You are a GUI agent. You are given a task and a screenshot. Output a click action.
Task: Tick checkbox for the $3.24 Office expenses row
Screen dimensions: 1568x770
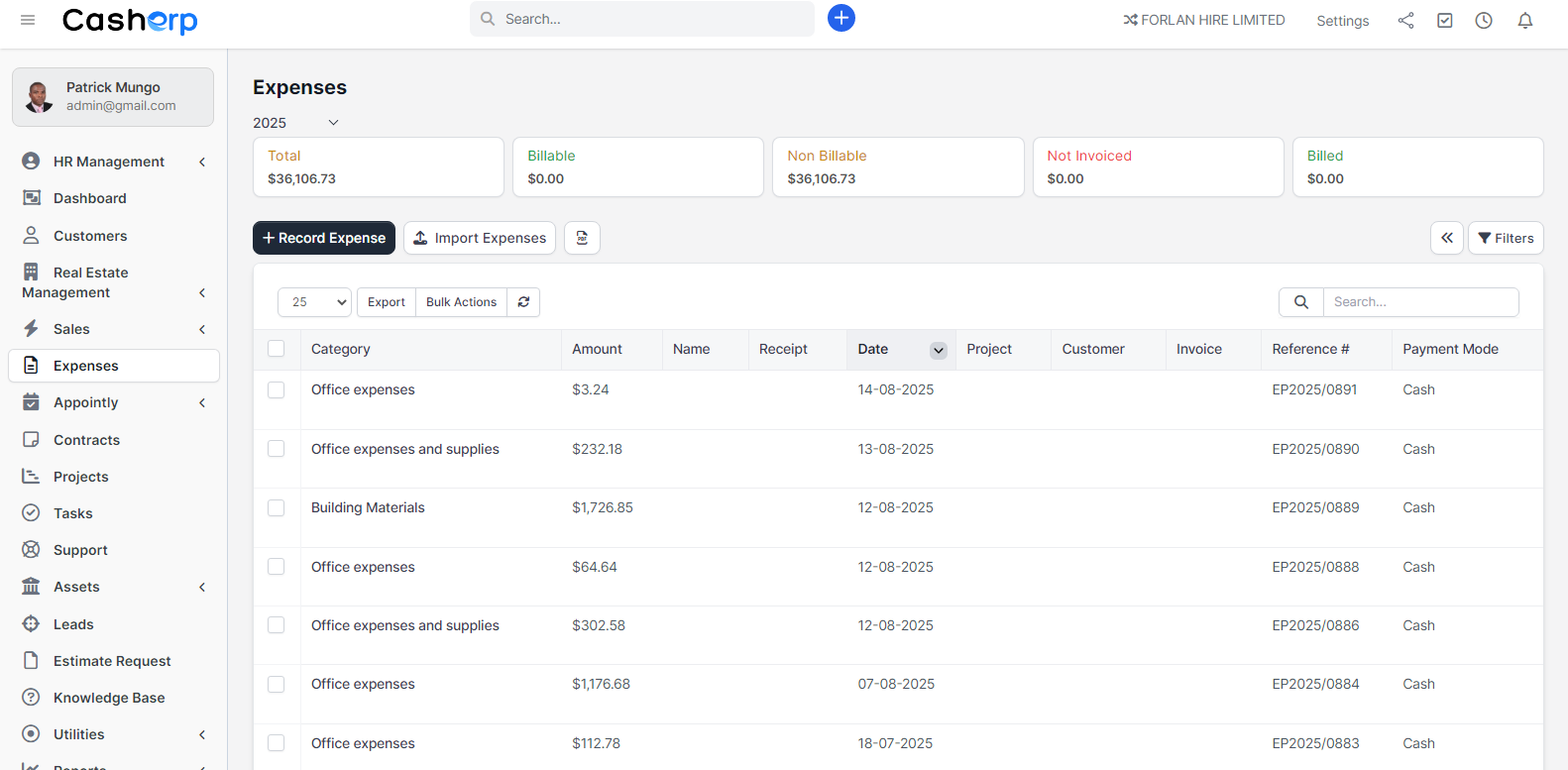pos(277,390)
